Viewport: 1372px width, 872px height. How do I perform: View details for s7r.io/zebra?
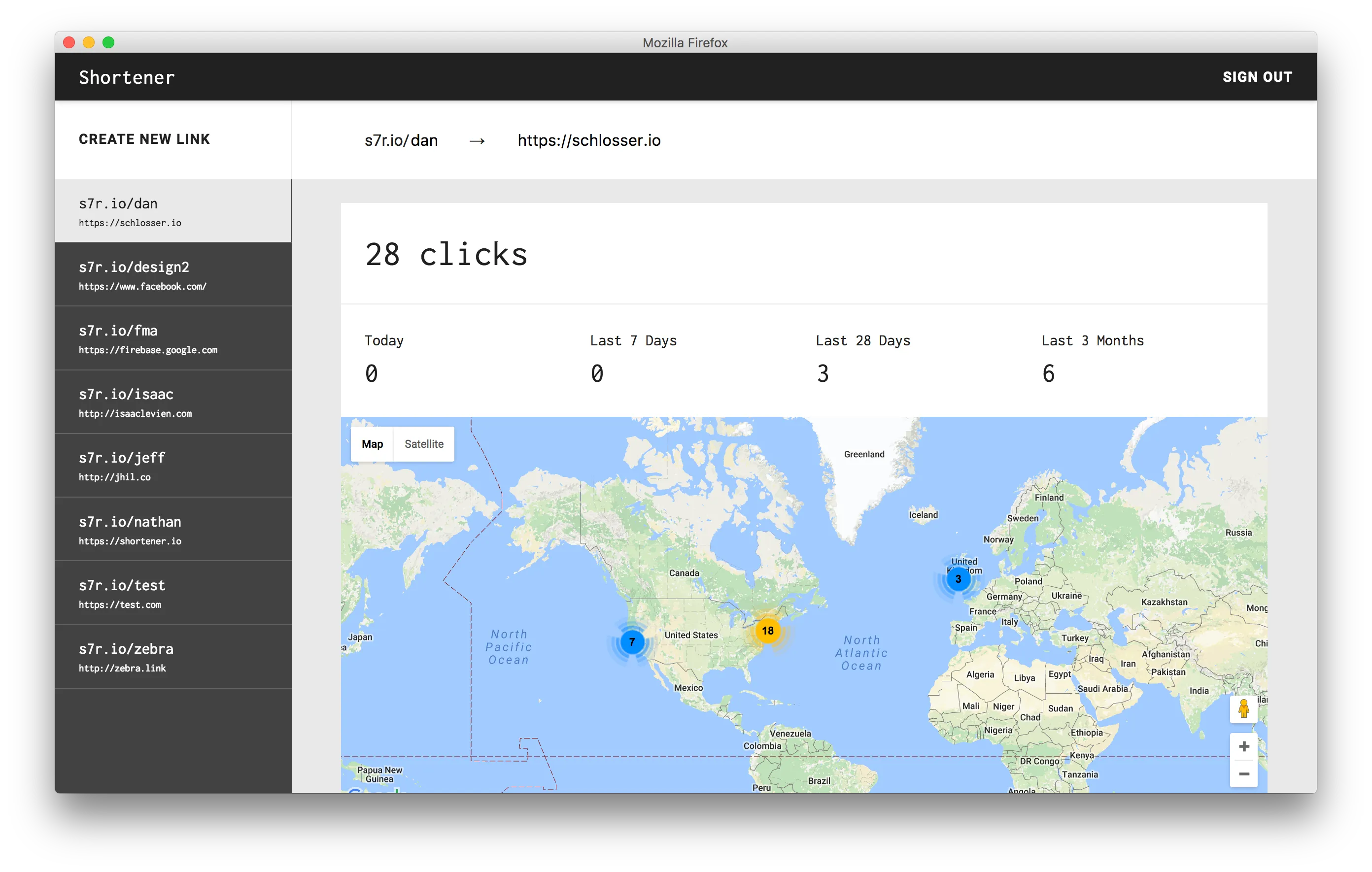172,656
